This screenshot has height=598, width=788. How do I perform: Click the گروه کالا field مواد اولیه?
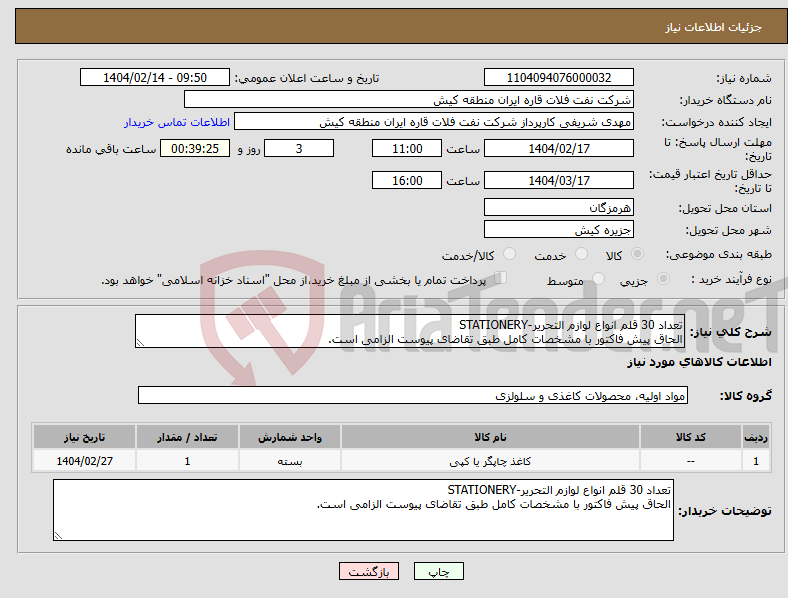pyautogui.click(x=413, y=395)
